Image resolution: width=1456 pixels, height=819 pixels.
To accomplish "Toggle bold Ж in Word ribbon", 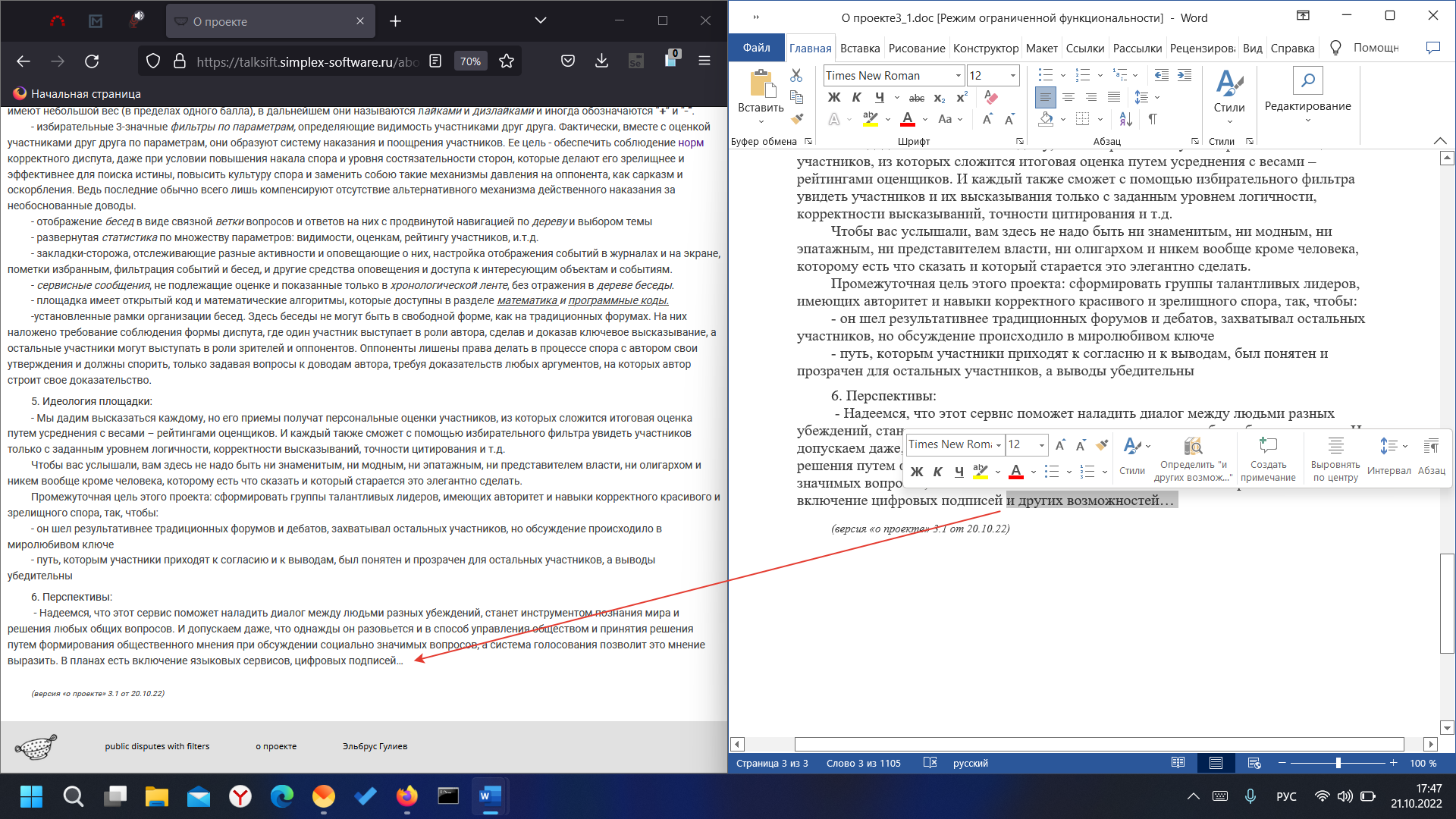I will [834, 97].
